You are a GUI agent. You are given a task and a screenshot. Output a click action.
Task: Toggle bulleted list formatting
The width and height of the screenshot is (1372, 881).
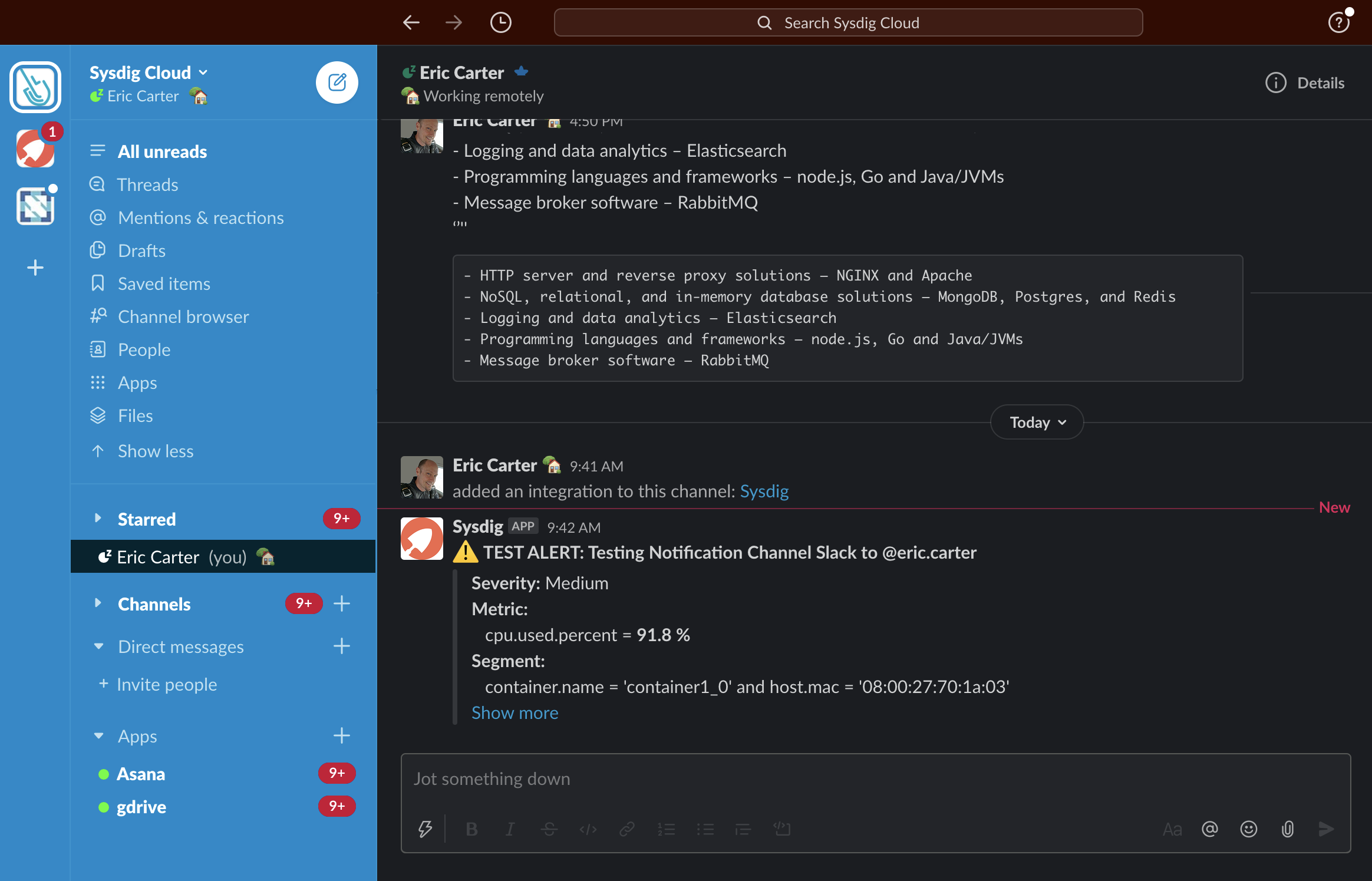(705, 829)
